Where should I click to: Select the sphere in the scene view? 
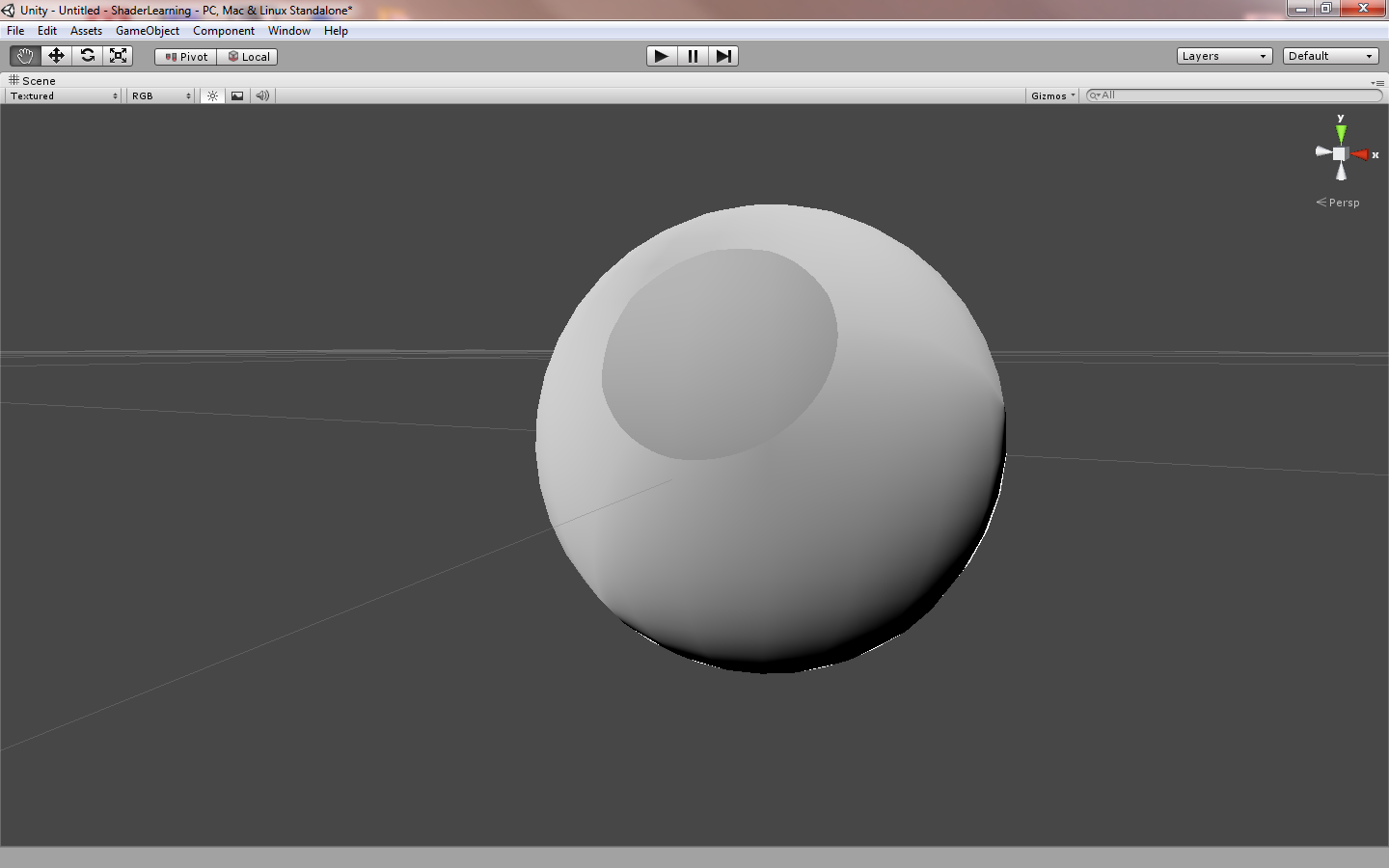coord(771,439)
